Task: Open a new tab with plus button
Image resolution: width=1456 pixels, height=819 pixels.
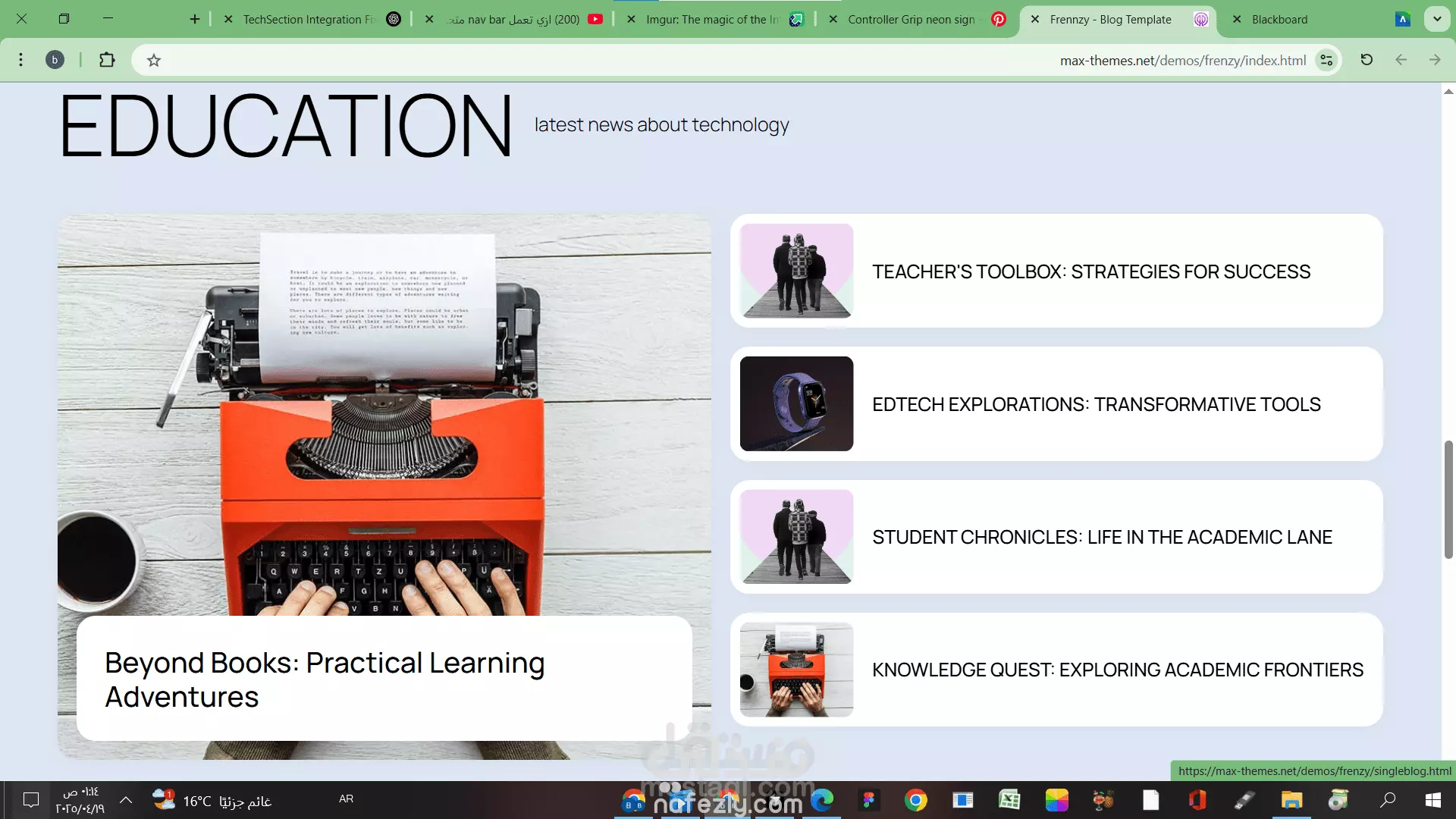Action: point(195,19)
